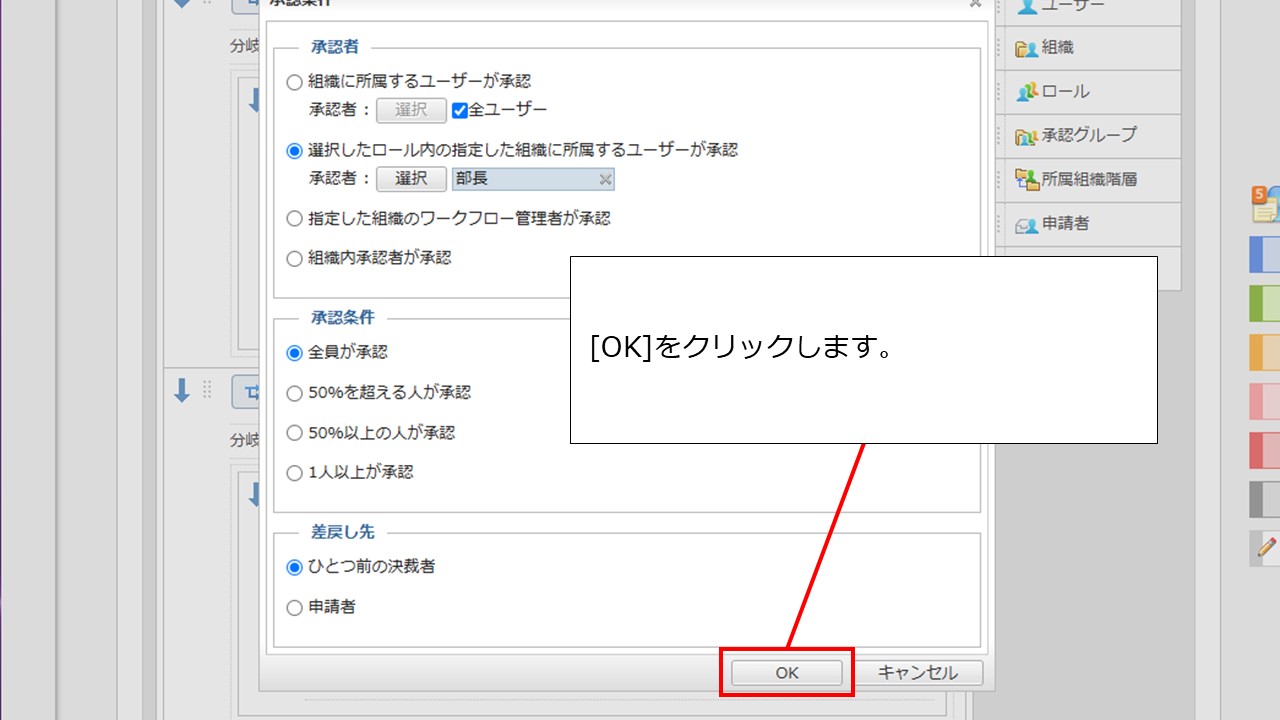Select the orange color swatch
Image resolution: width=1280 pixels, height=720 pixels.
tap(1264, 352)
